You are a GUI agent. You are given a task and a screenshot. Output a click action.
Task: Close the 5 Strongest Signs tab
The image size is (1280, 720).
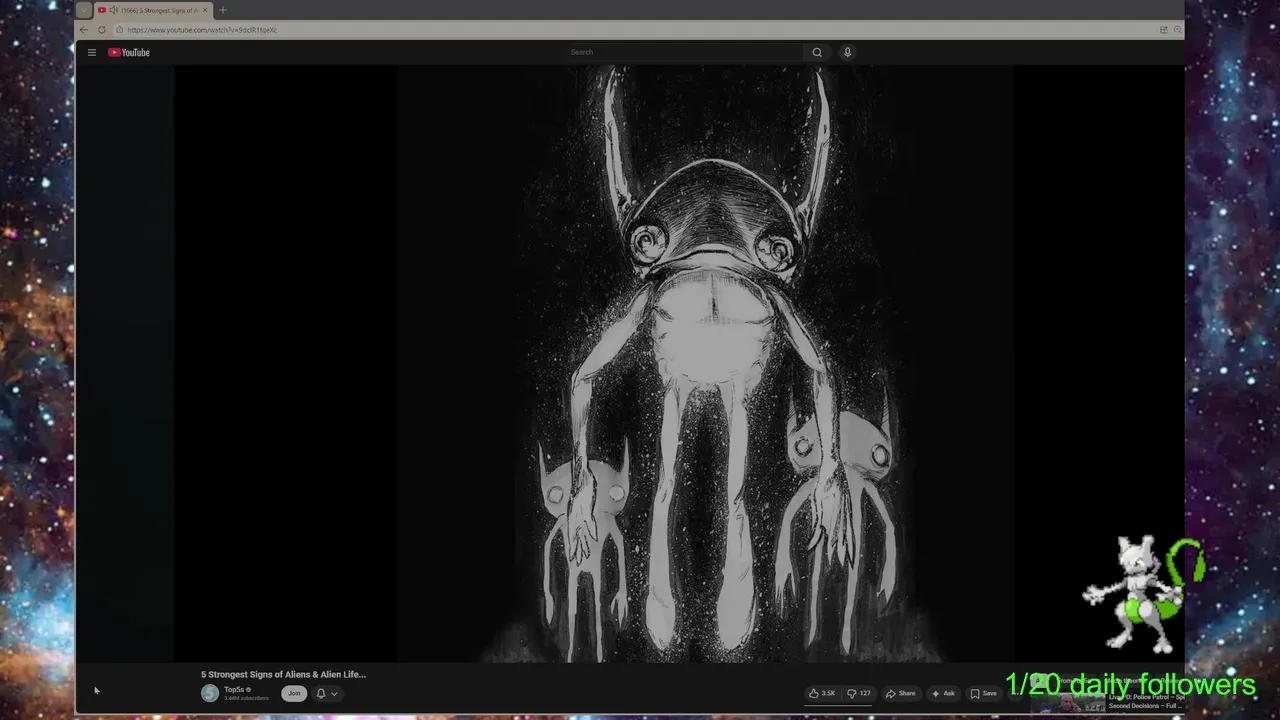206,10
